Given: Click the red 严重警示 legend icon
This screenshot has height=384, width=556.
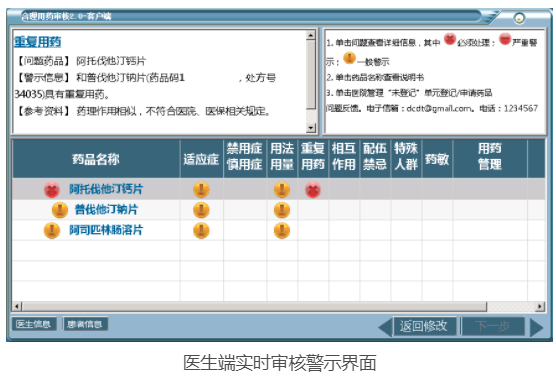Looking at the screenshot, I should click(505, 39).
